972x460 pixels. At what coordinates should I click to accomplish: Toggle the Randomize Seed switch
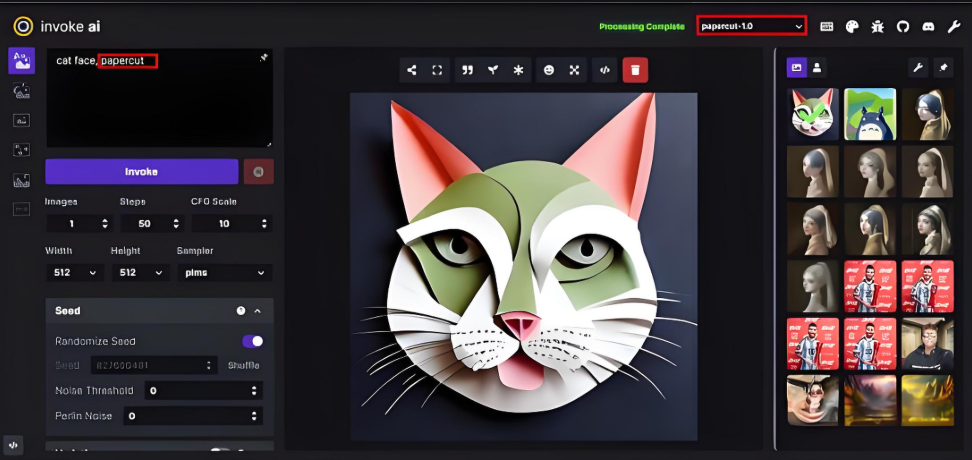click(252, 341)
